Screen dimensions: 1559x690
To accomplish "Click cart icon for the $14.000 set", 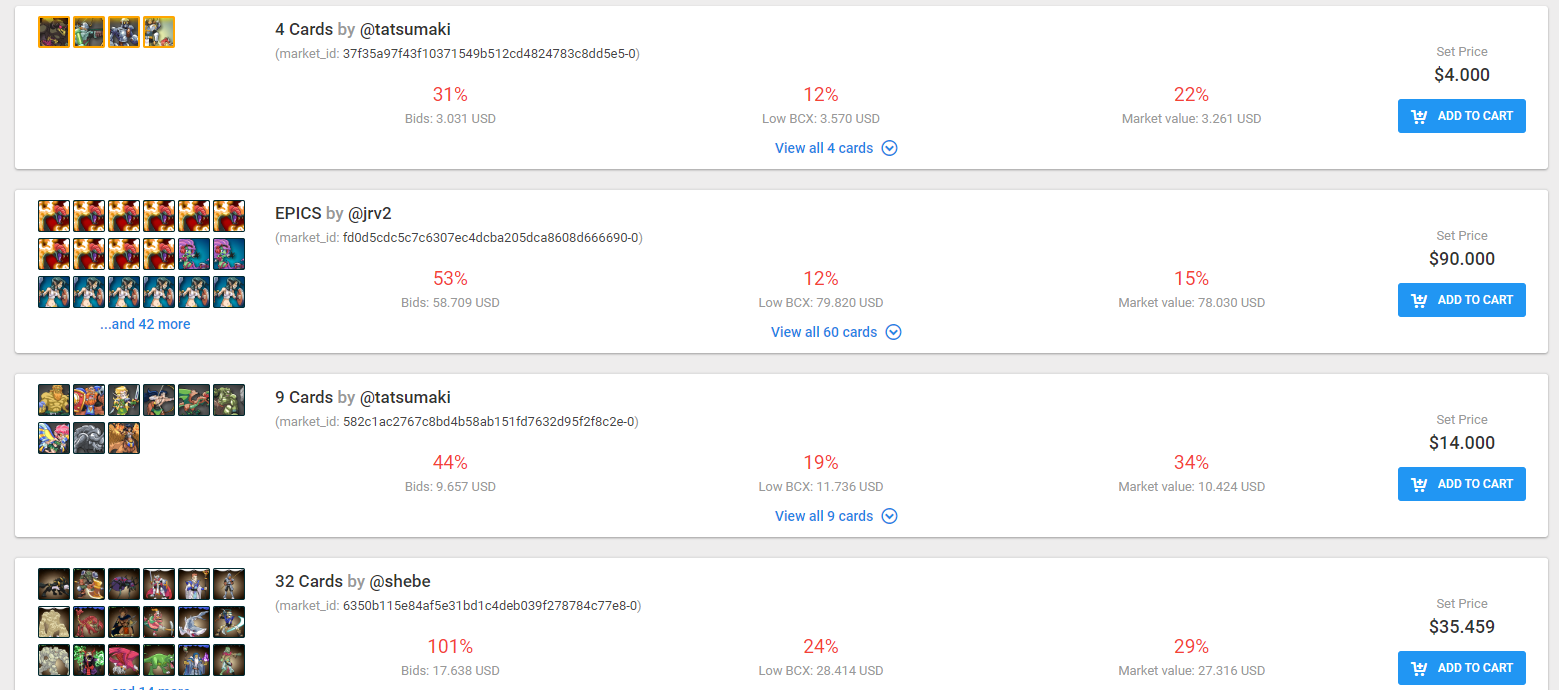I will pos(1419,484).
